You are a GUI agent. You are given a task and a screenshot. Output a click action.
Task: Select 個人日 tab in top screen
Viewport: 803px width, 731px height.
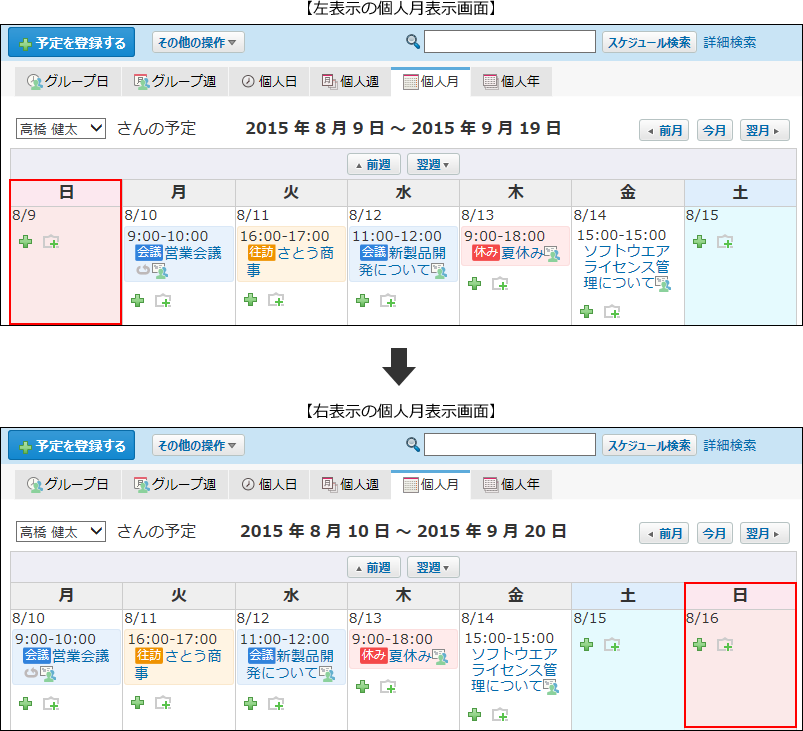[x=269, y=81]
